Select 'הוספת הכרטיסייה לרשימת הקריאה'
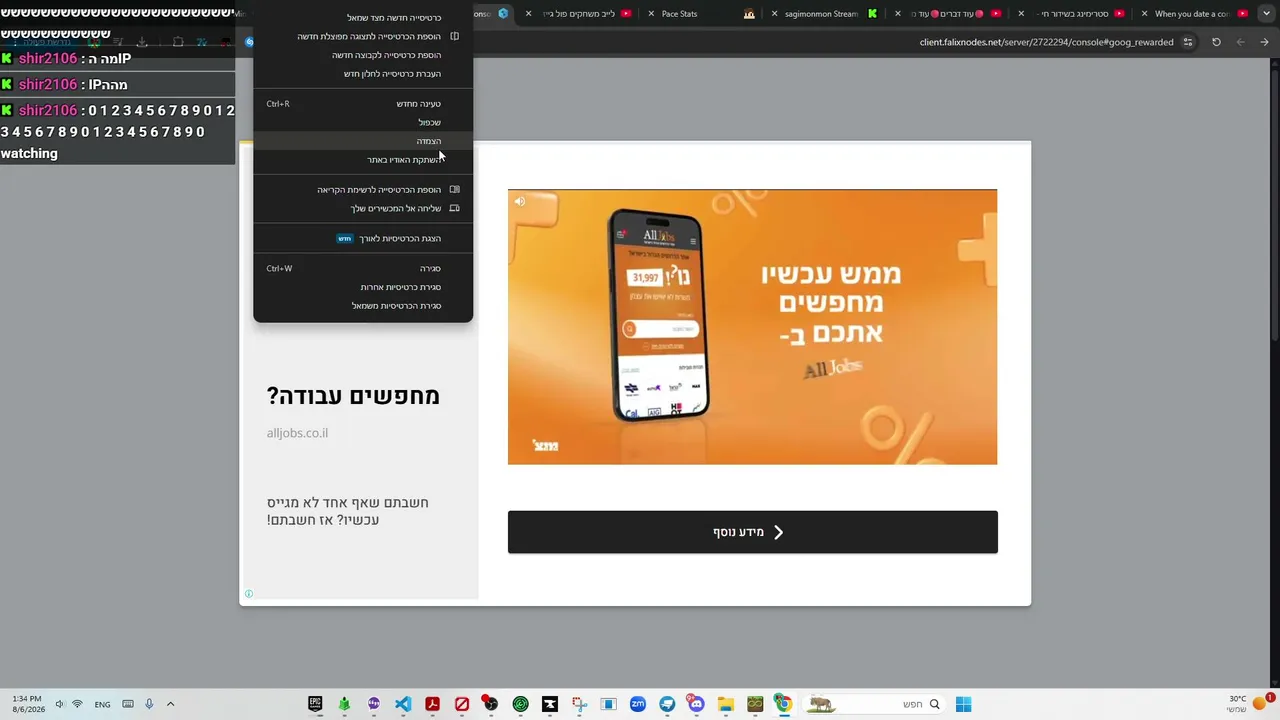 click(x=363, y=190)
